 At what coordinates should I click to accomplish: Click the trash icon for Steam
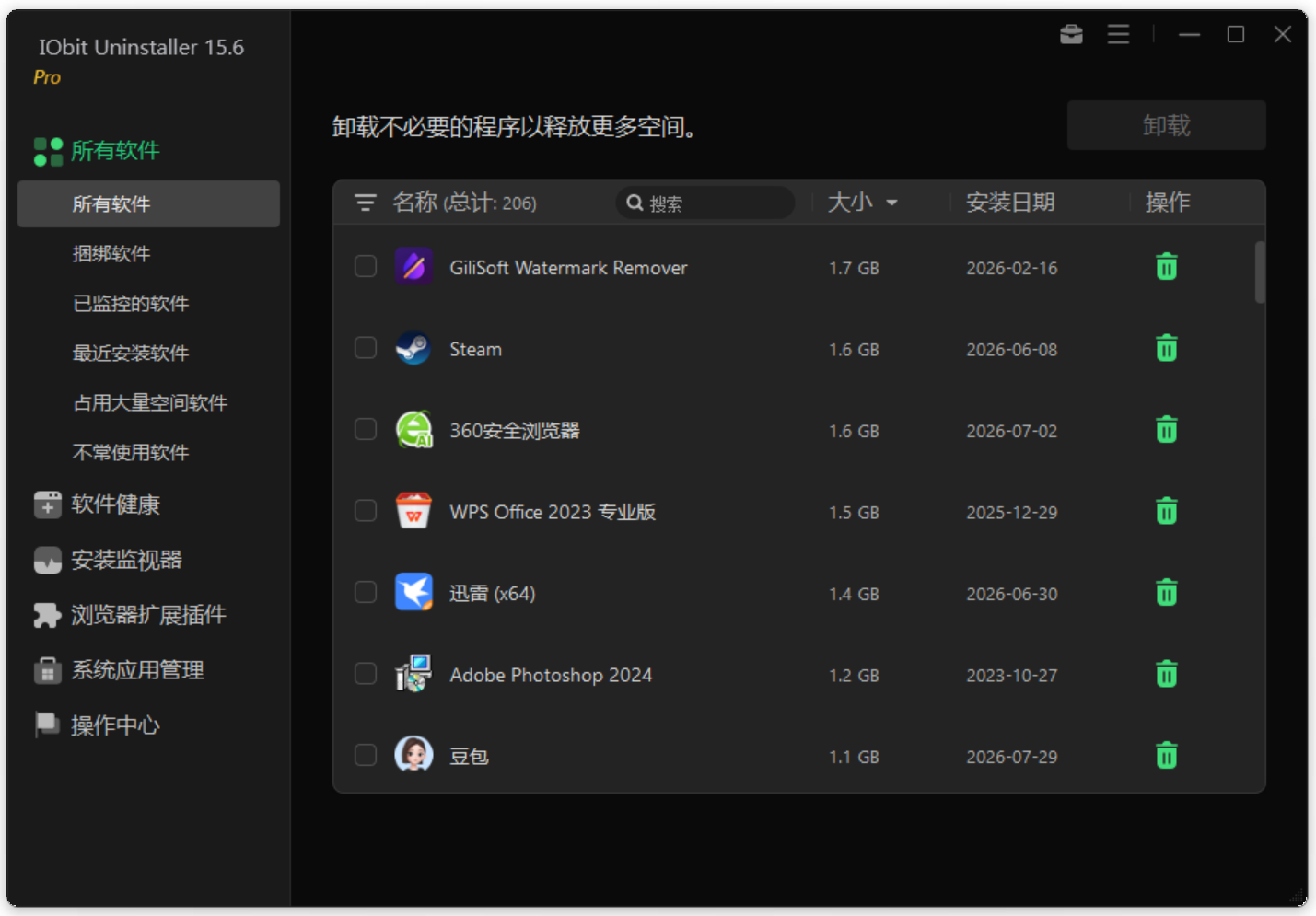click(x=1166, y=348)
